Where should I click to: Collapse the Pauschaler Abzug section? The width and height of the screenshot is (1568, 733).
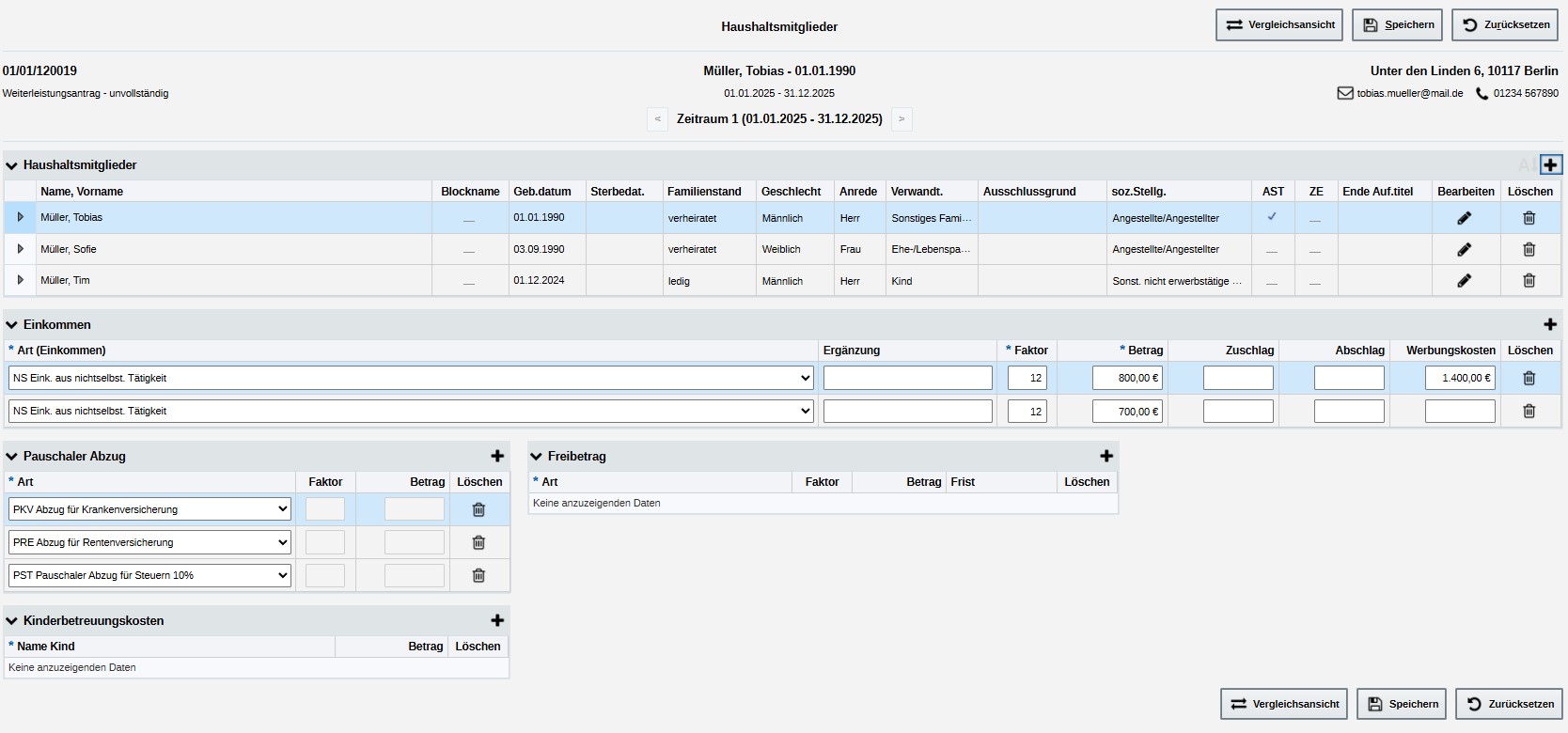coord(12,457)
